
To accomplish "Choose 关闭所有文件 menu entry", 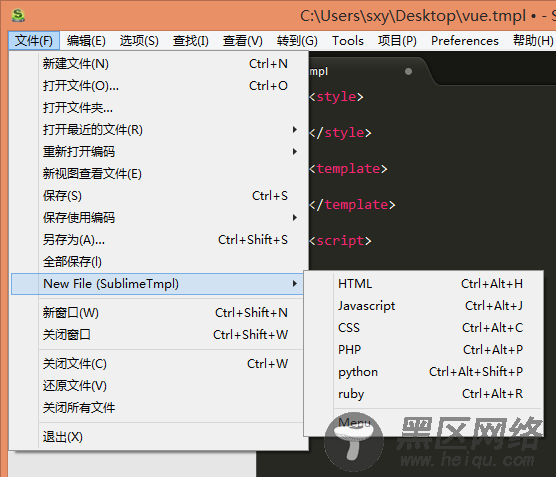I will (x=157, y=408).
